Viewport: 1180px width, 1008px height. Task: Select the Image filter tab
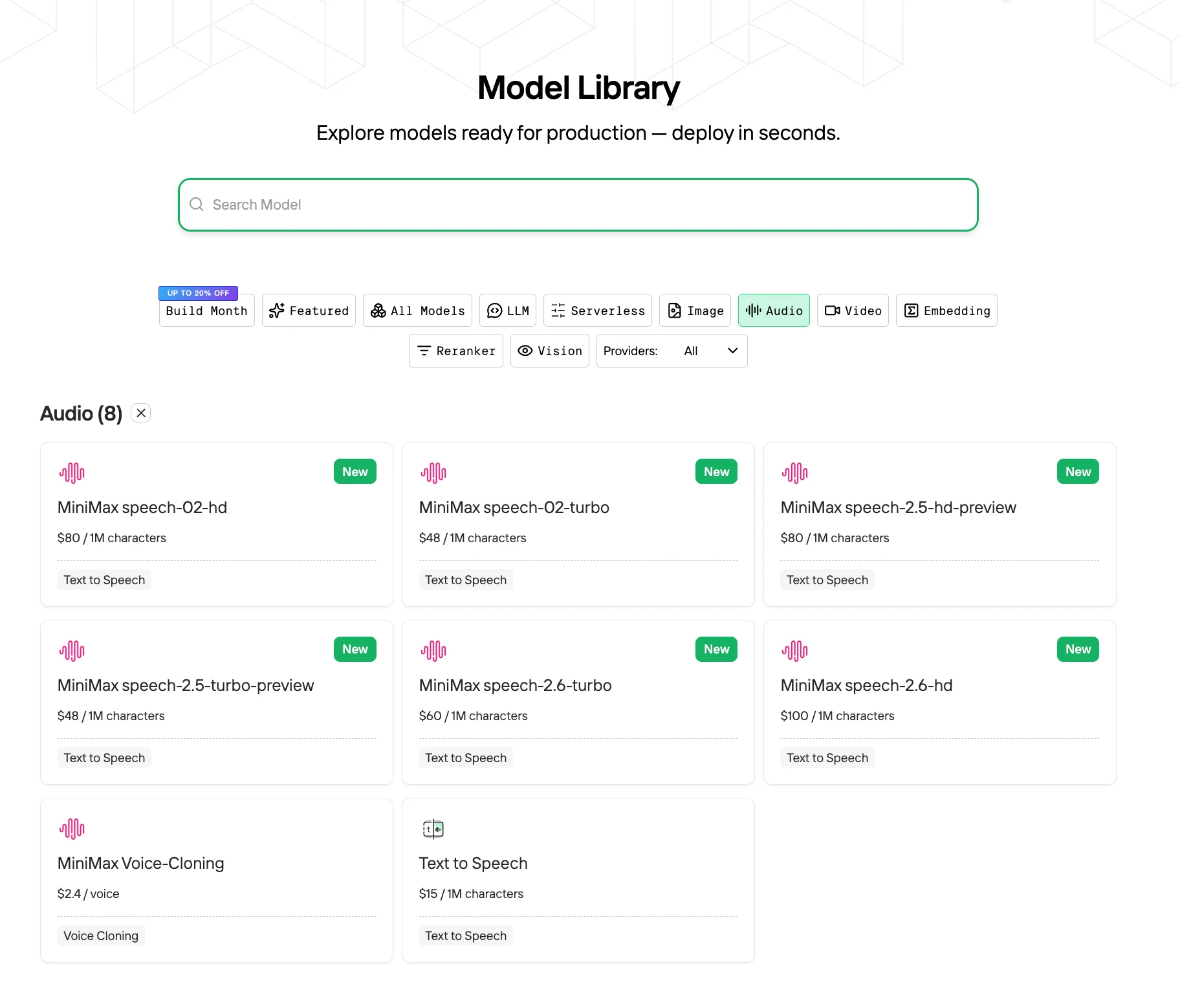(x=695, y=311)
